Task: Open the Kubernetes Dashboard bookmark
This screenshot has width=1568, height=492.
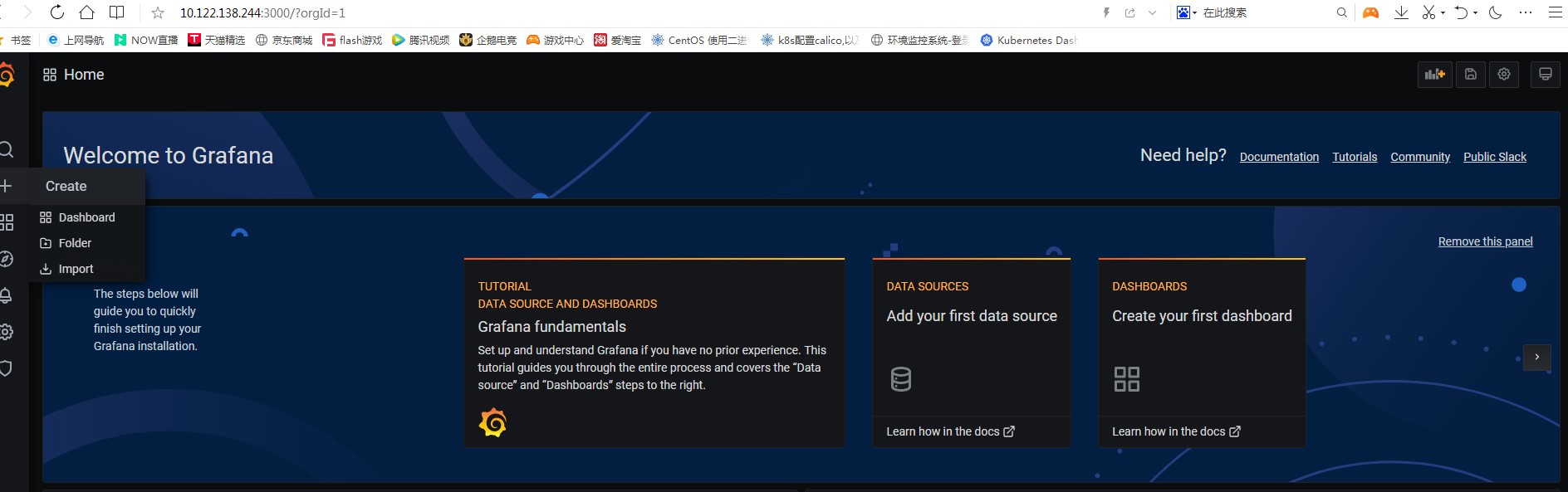Action: pyautogui.click(x=1028, y=40)
